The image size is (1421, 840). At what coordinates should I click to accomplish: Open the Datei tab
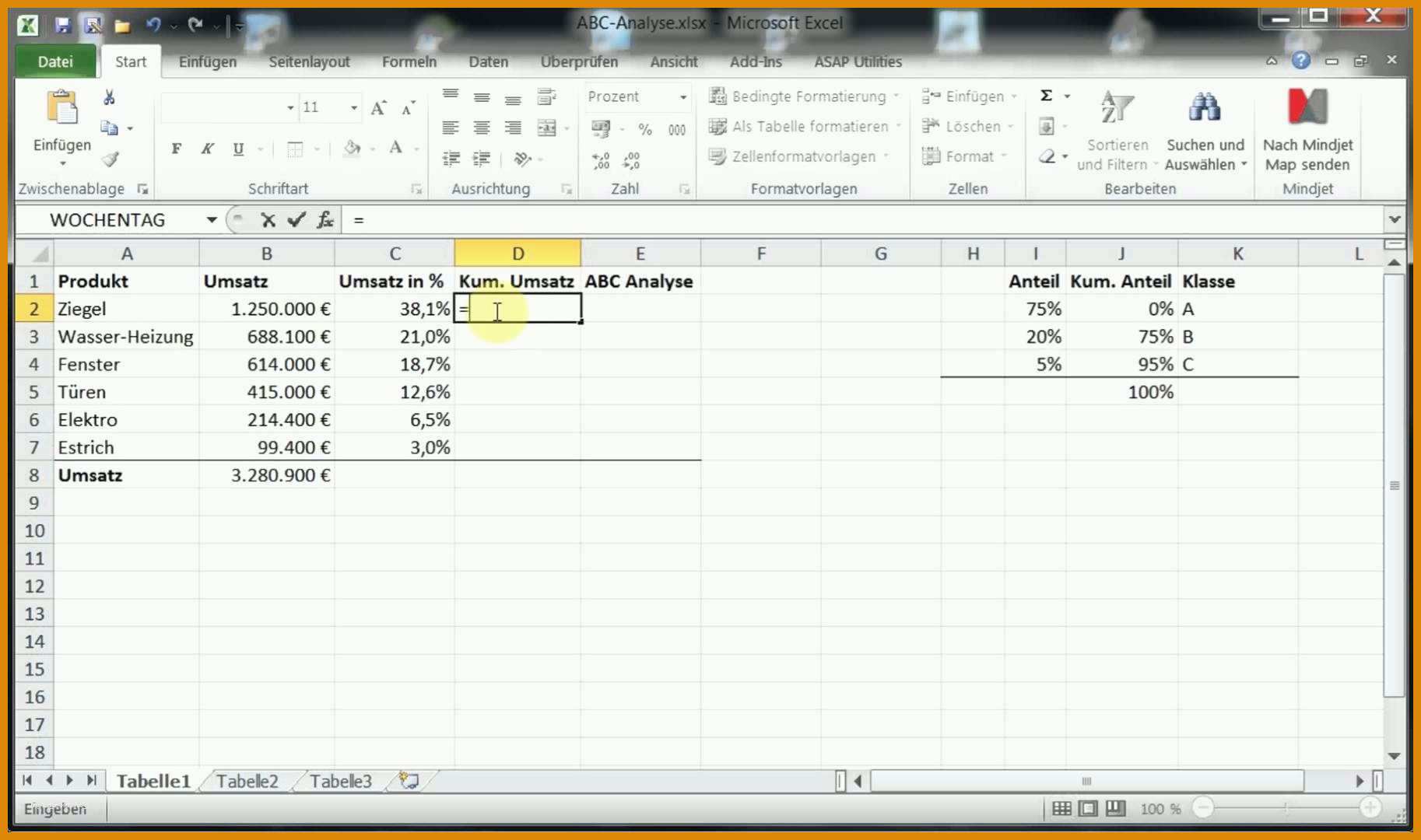[55, 61]
